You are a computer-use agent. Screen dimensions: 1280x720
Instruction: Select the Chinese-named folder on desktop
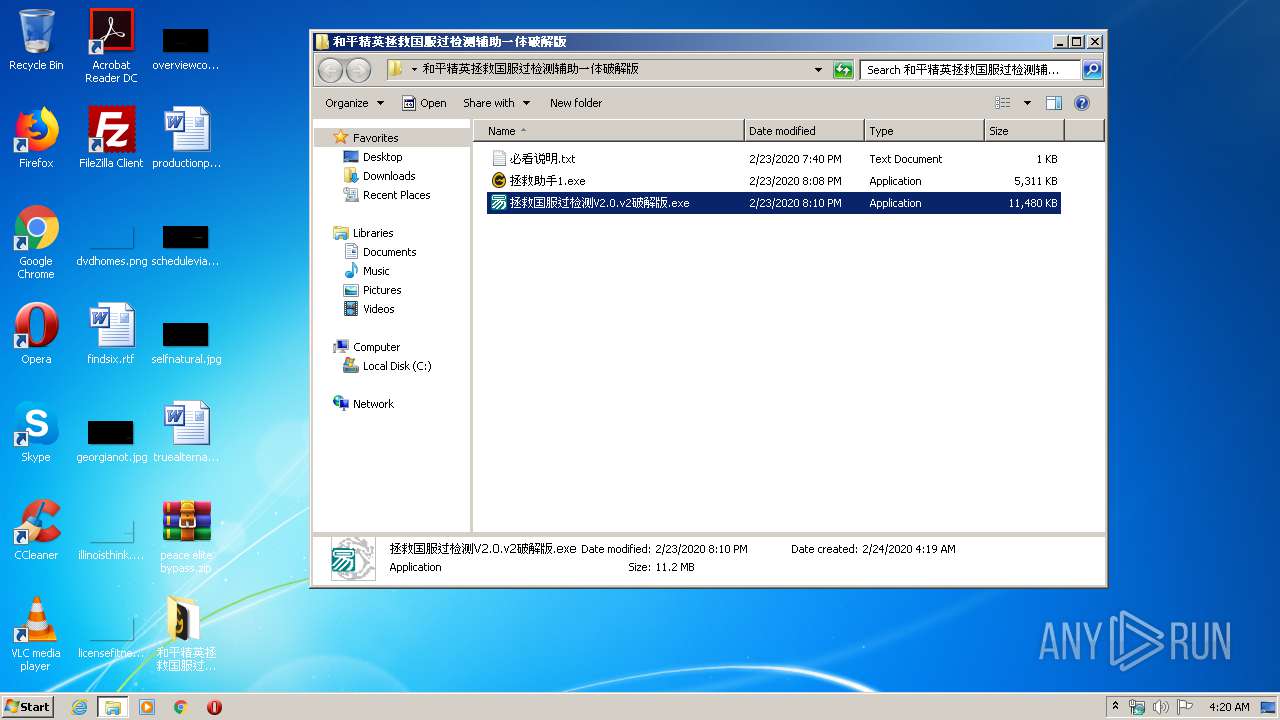[186, 634]
